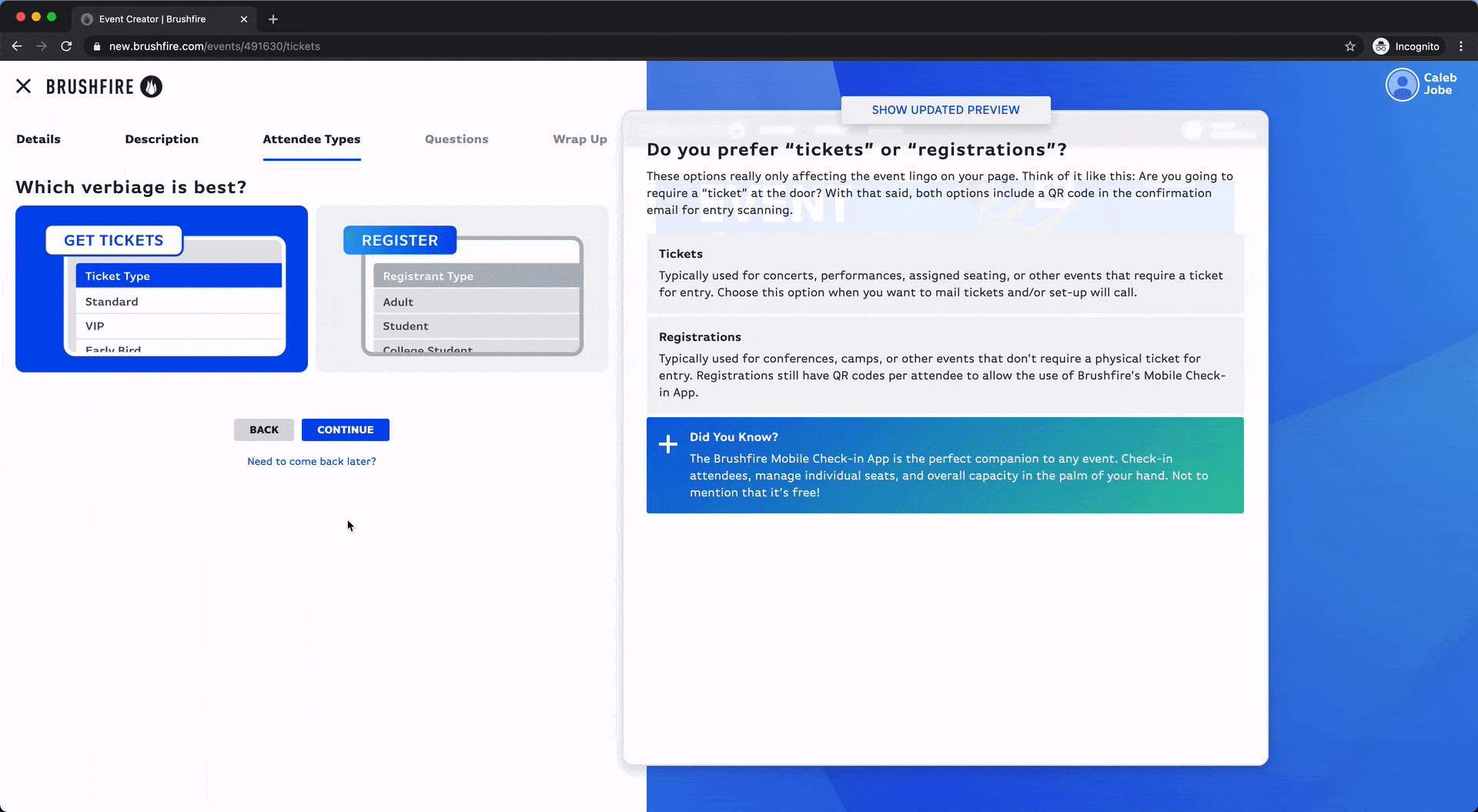Image resolution: width=1478 pixels, height=812 pixels.
Task: Expand the Did You Know plus icon
Action: [668, 444]
